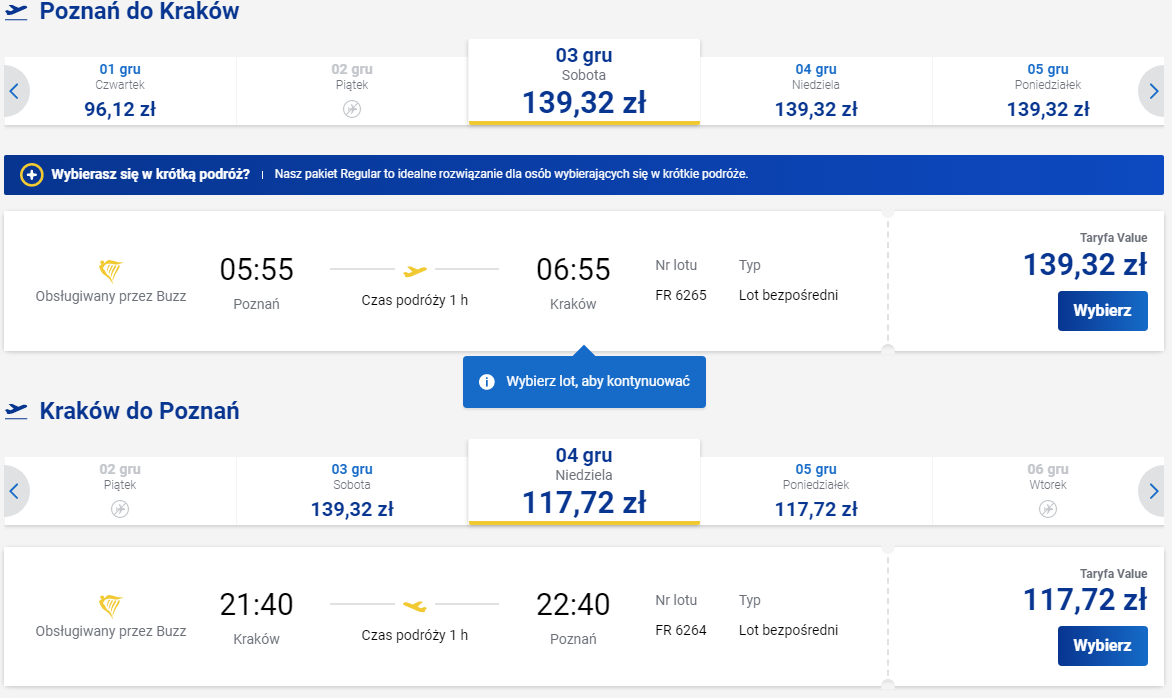Viewport: 1172px width, 698px height.
Task: Expand the 'Wybierasz się w krótką podróż?' banner
Action: (x=583, y=175)
